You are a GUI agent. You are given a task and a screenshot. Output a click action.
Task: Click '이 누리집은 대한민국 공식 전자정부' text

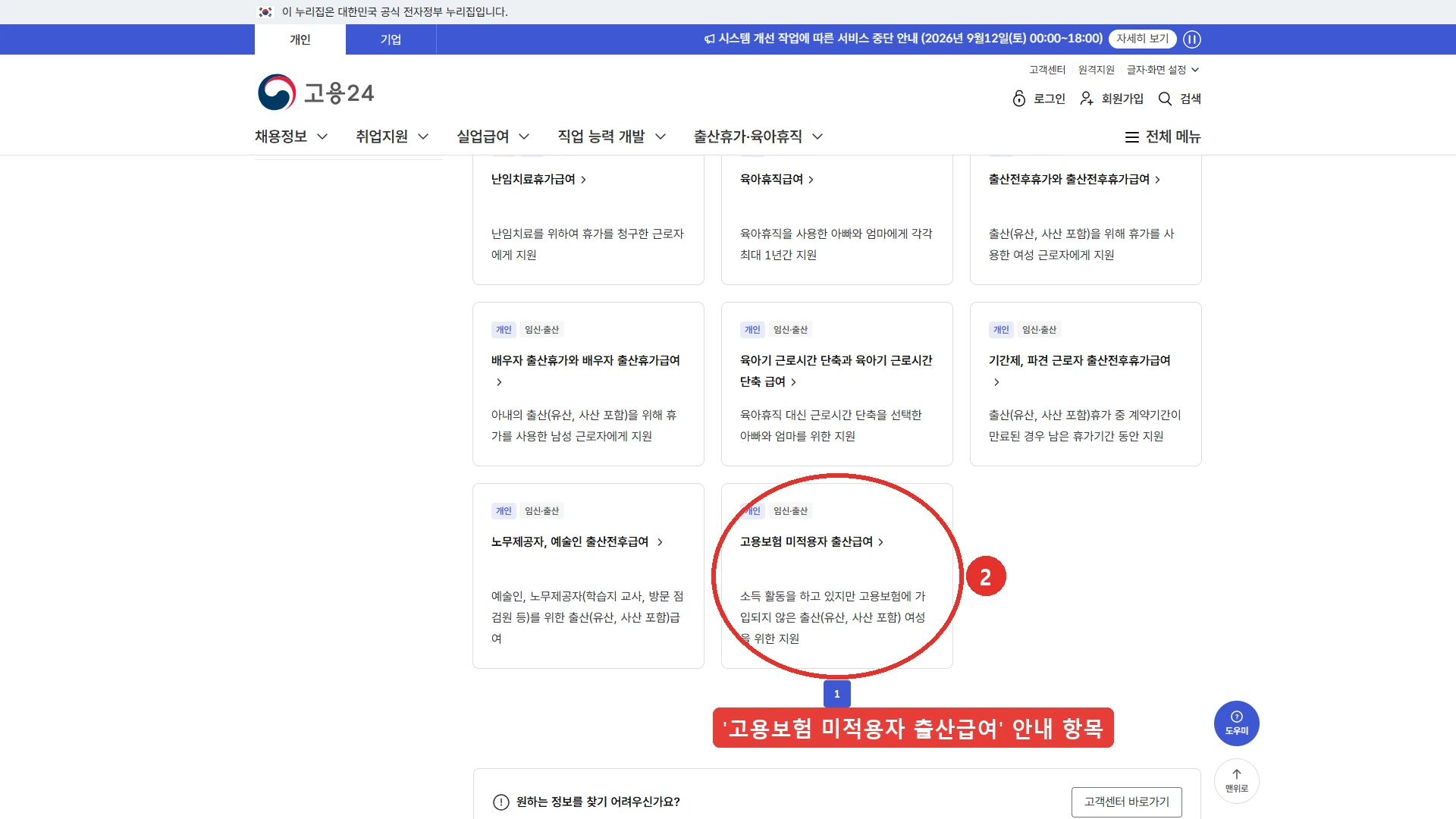pos(395,12)
